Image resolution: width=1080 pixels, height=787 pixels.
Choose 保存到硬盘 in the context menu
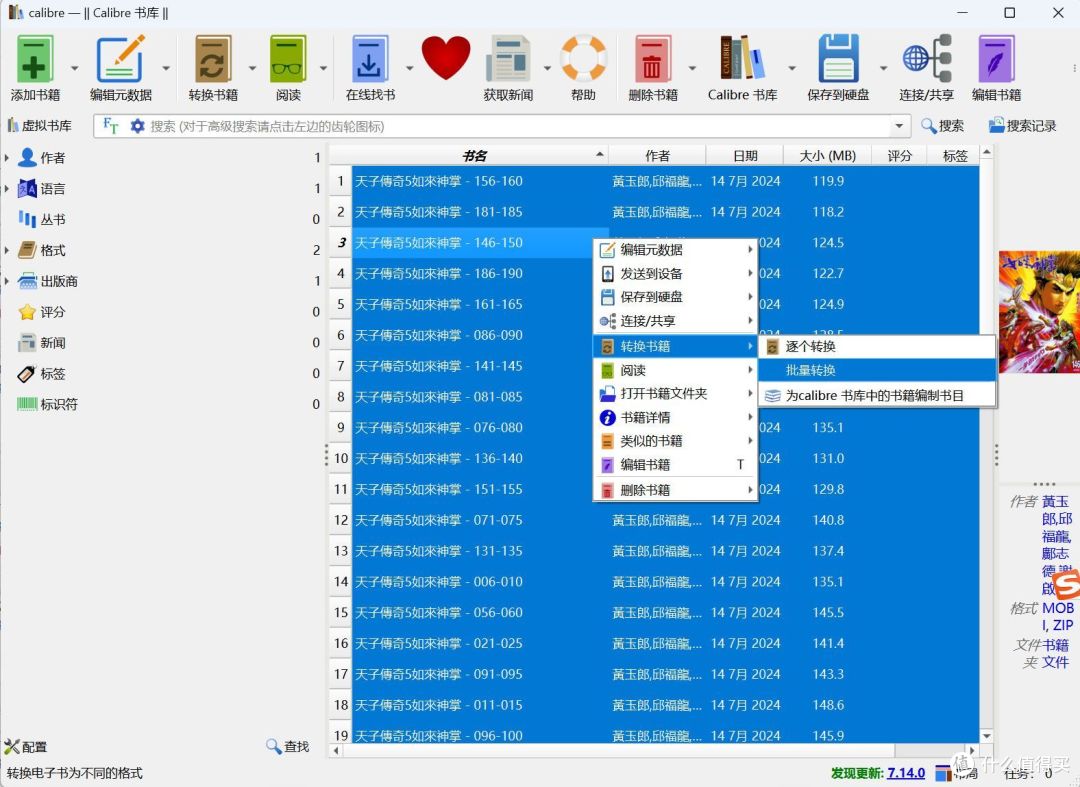pyautogui.click(x=675, y=297)
